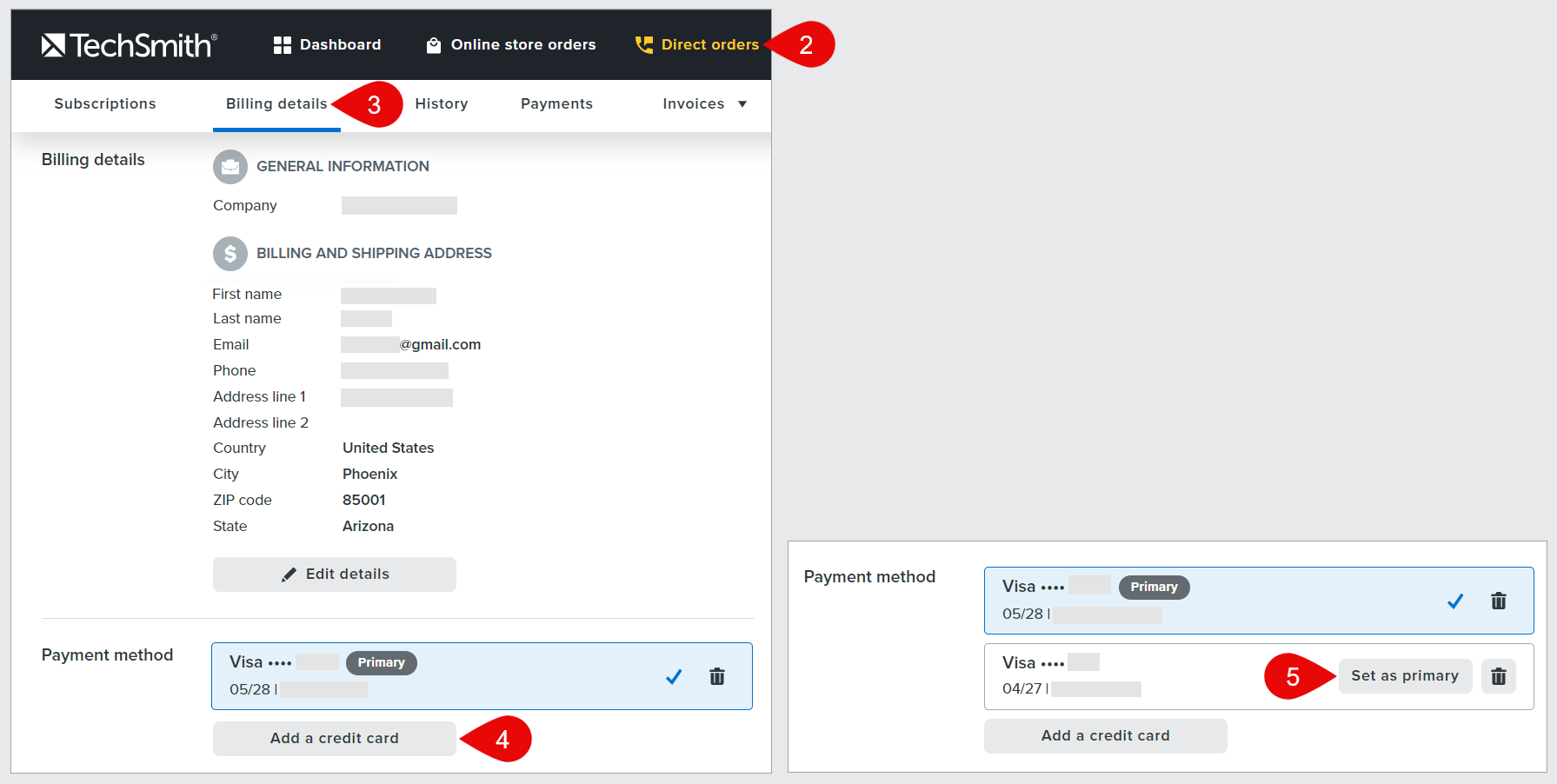The height and width of the screenshot is (784, 1557).
Task: Click the 85001 ZIP code value
Action: click(x=363, y=501)
